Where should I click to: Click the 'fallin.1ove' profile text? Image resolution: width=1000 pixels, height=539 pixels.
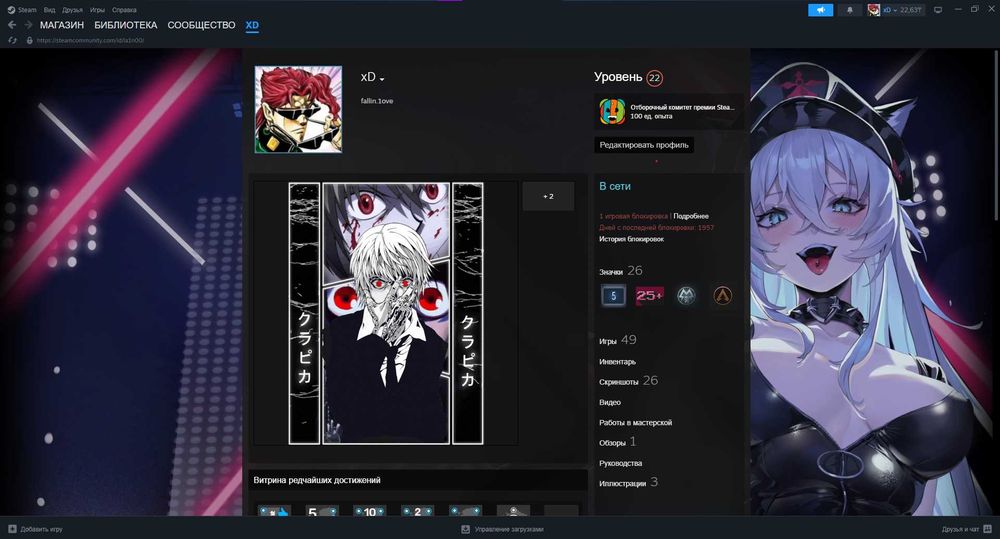point(377,101)
